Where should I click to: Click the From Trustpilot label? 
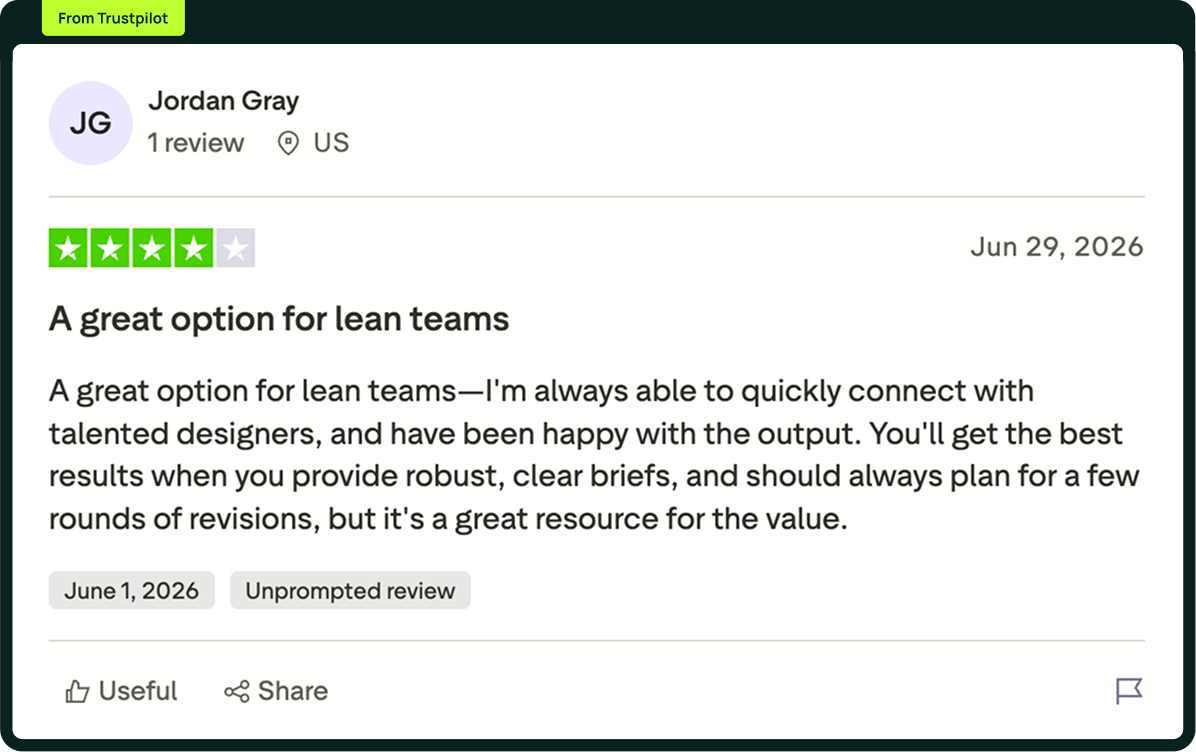[x=113, y=18]
